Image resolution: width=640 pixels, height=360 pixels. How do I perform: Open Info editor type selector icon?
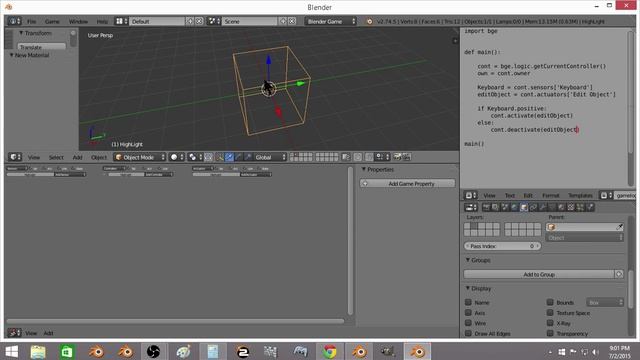point(15,21)
